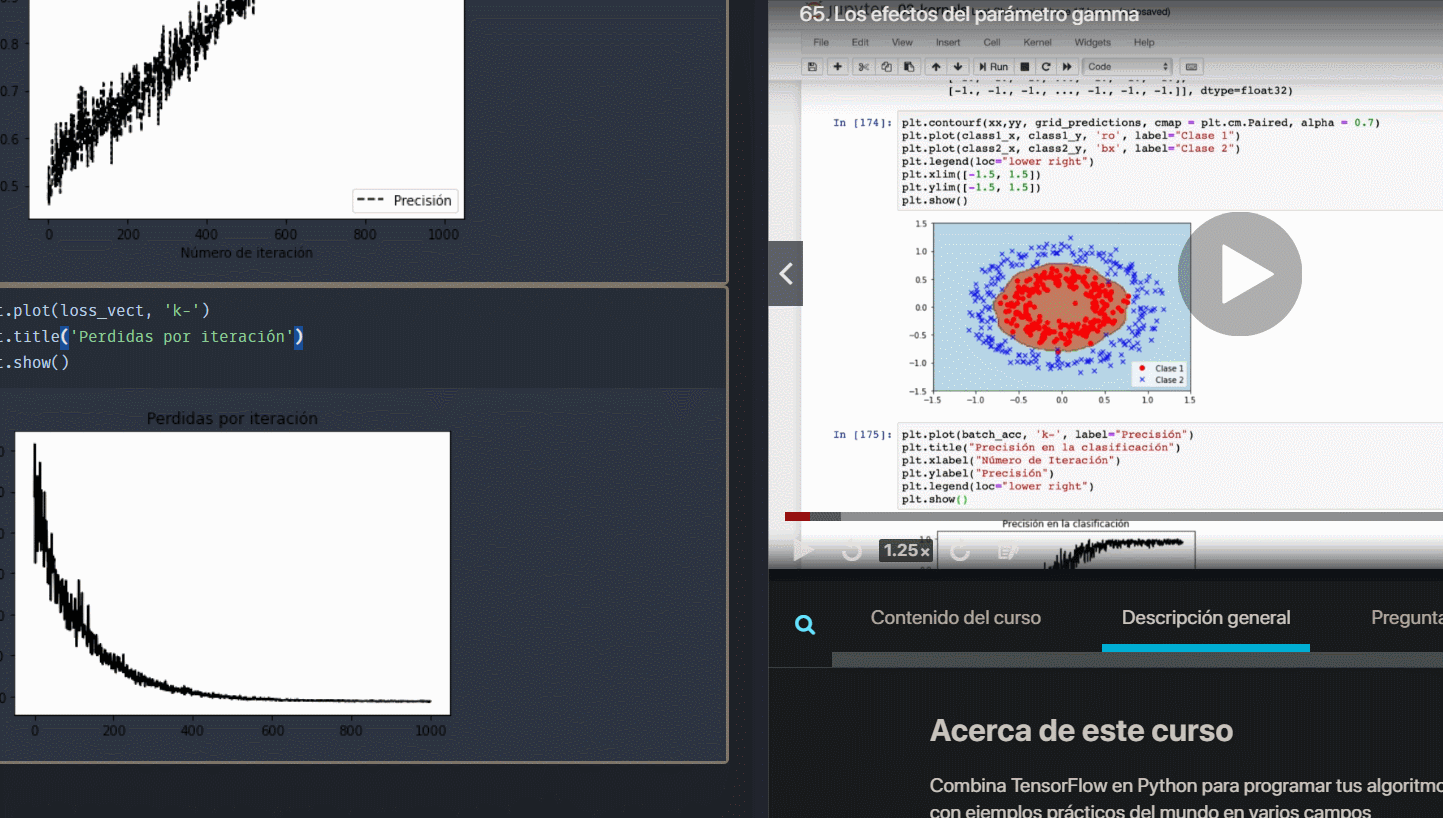Image resolution: width=1443 pixels, height=818 pixels.
Task: Click the horizontal scrollbar beneath the tabs
Action: (x=1137, y=660)
